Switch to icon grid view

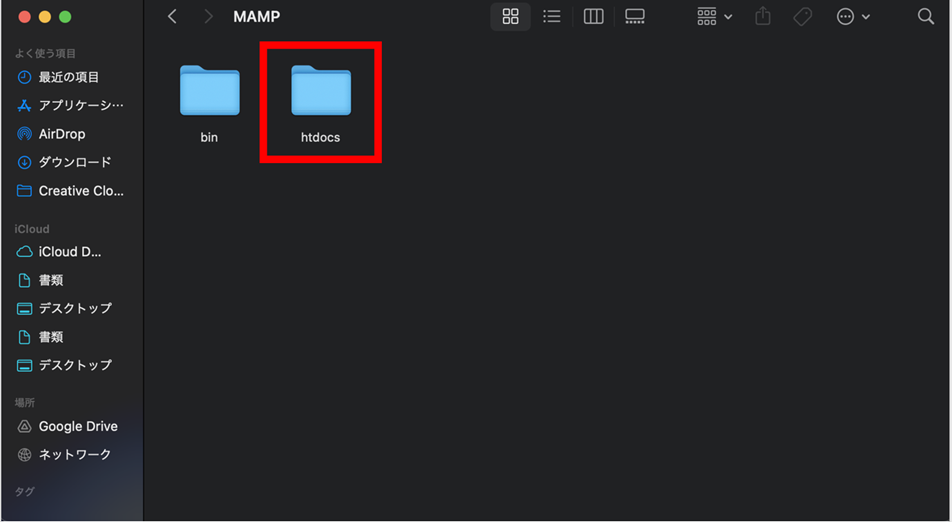tap(511, 16)
